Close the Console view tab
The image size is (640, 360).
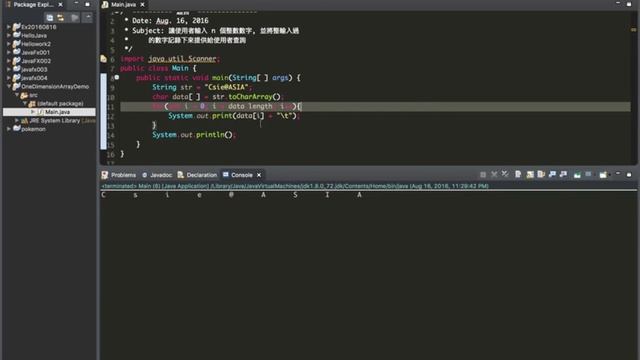point(259,175)
